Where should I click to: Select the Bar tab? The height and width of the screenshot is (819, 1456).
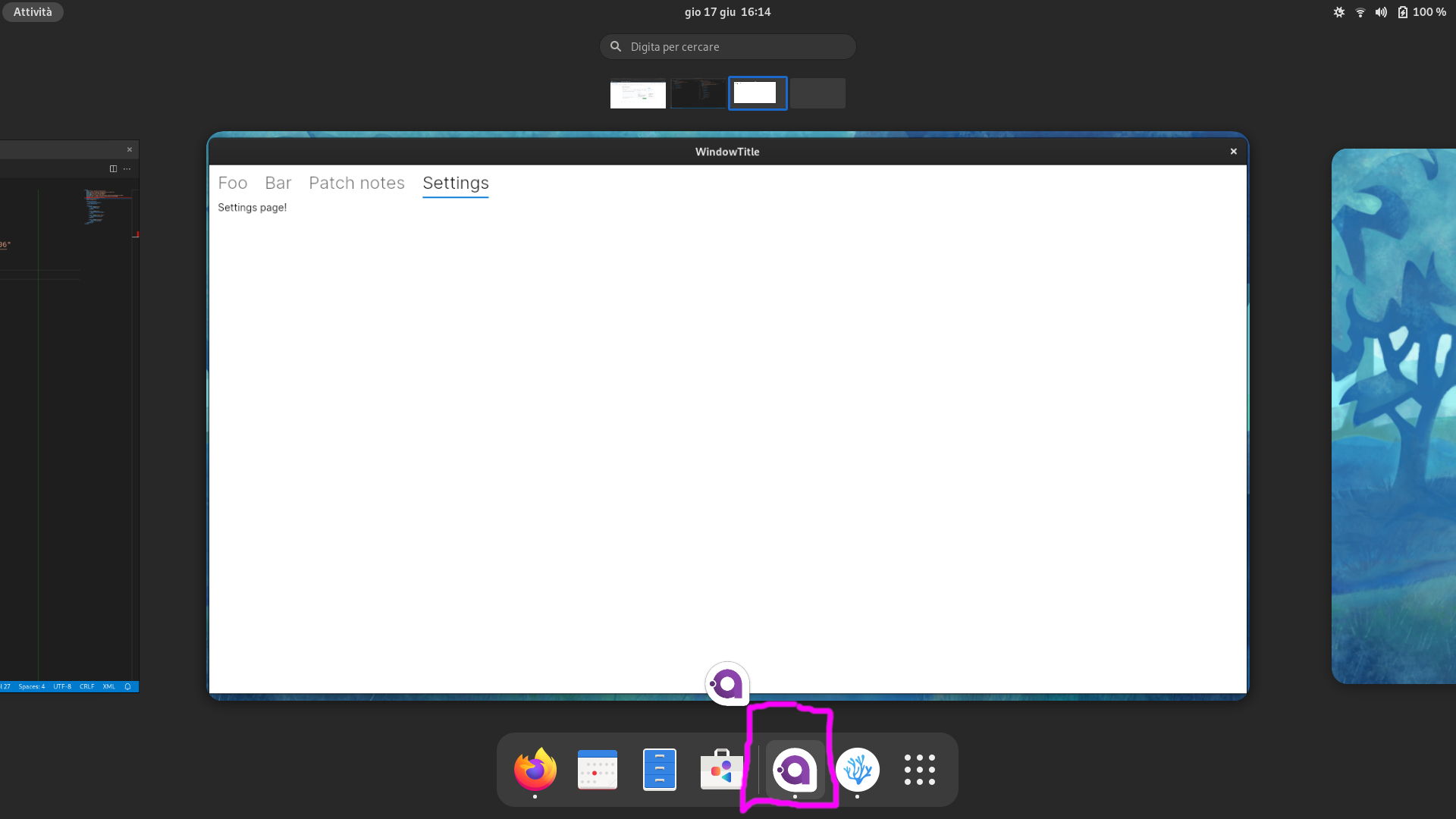278,183
